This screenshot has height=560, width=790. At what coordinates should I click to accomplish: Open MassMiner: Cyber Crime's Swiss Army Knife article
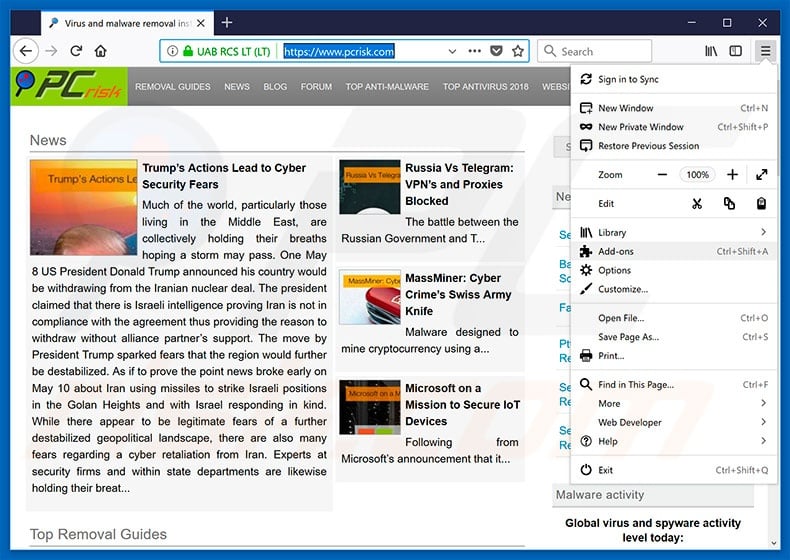click(458, 294)
